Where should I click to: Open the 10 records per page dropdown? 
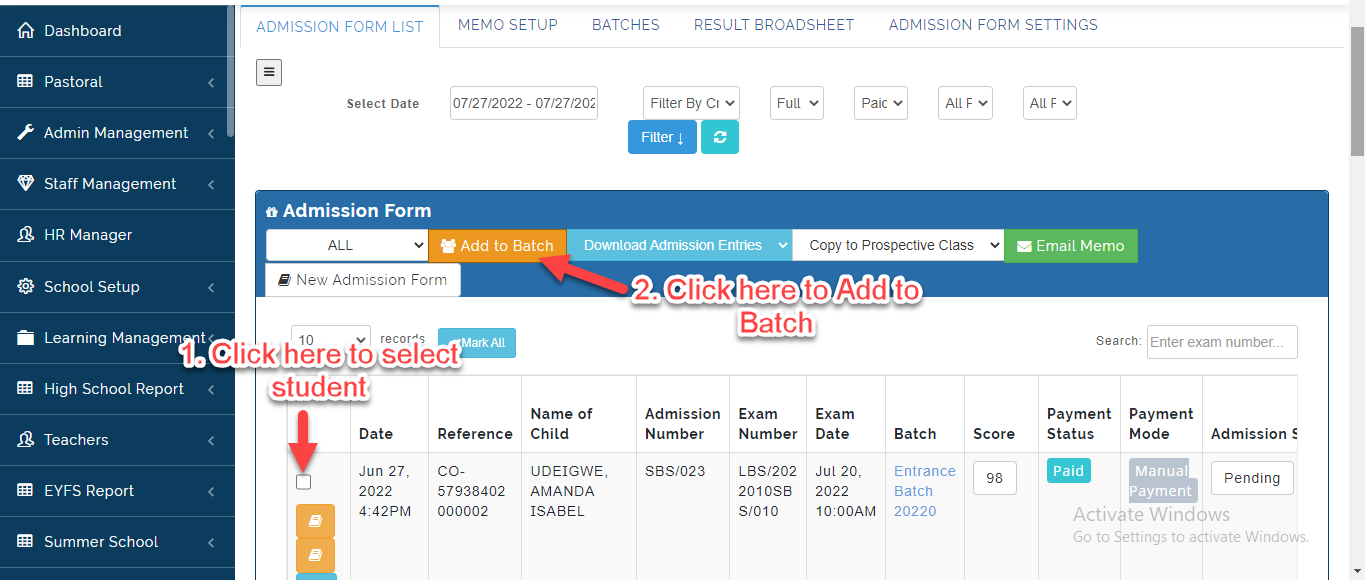coord(331,340)
